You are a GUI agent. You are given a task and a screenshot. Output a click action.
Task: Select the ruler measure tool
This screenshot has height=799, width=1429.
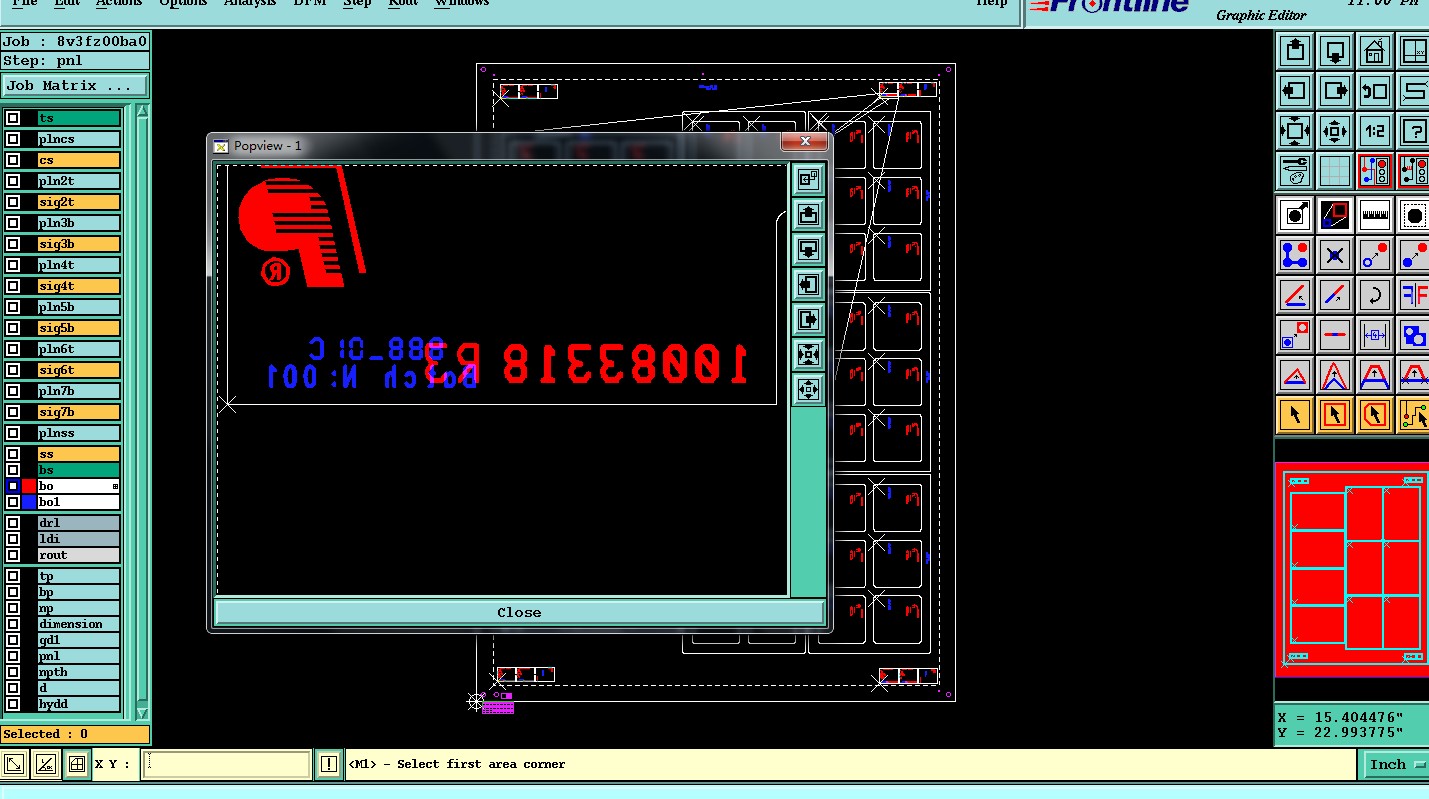click(1375, 215)
